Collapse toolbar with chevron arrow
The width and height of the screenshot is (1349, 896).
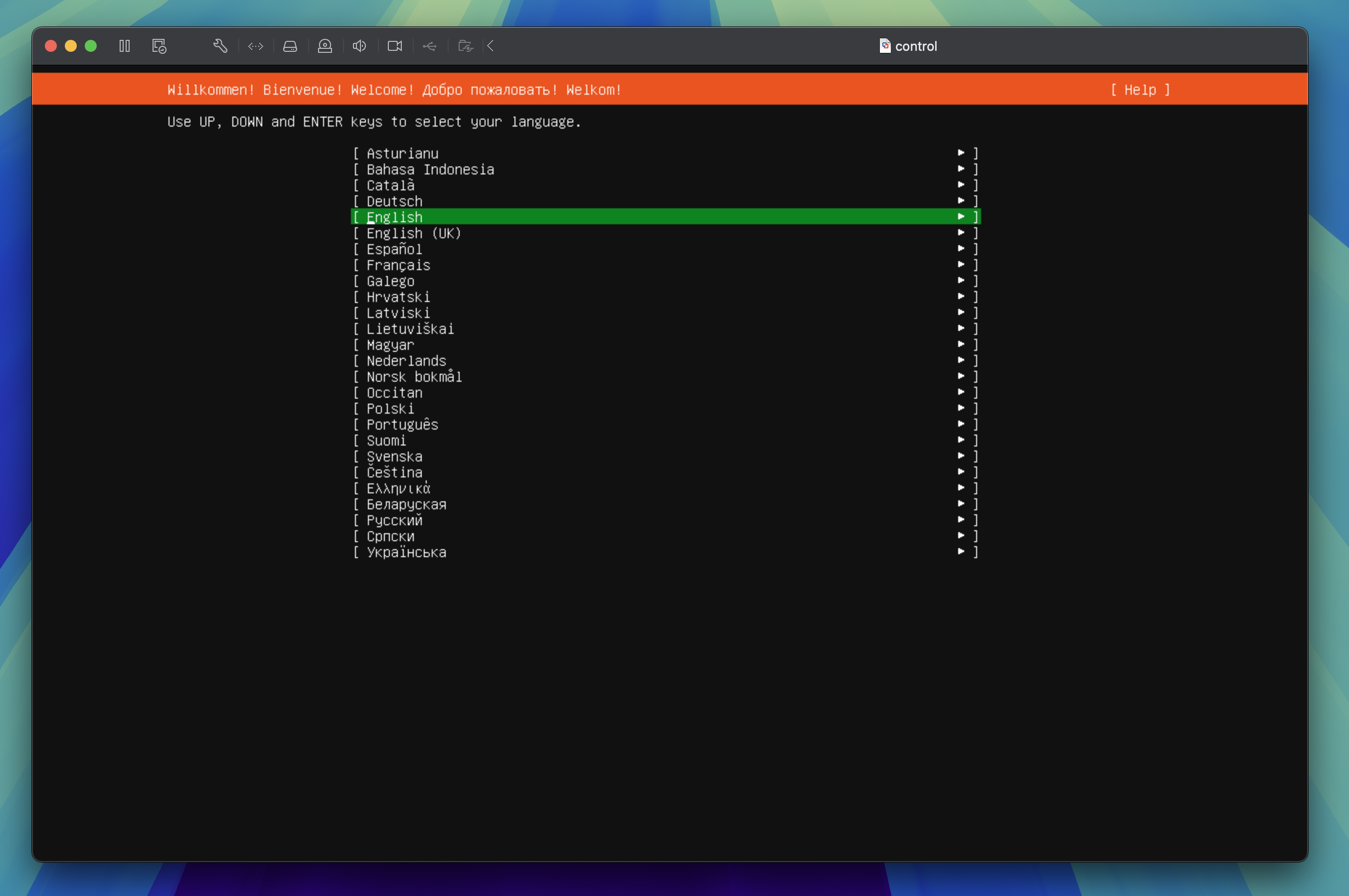point(491,46)
